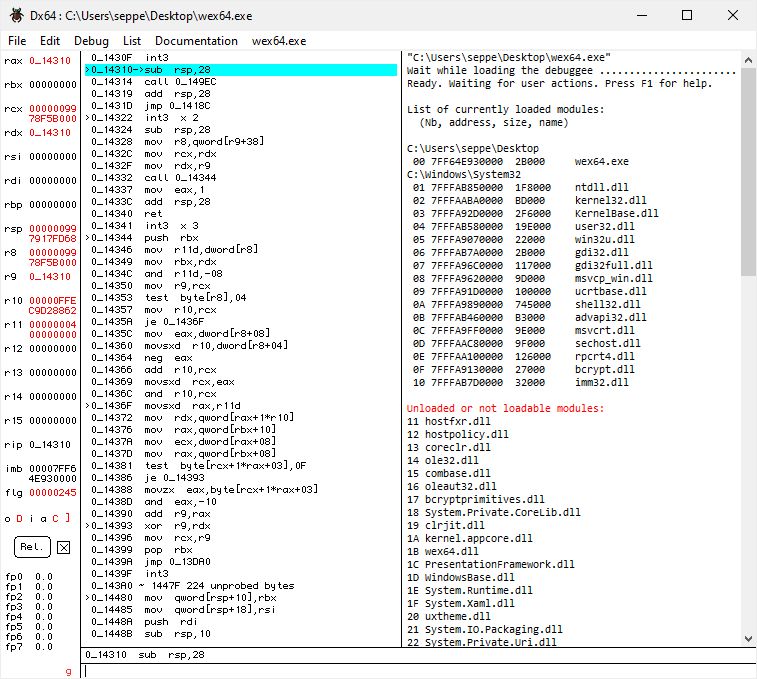Click the shell32.dll module row
757x679 pixels.
(x=526, y=305)
